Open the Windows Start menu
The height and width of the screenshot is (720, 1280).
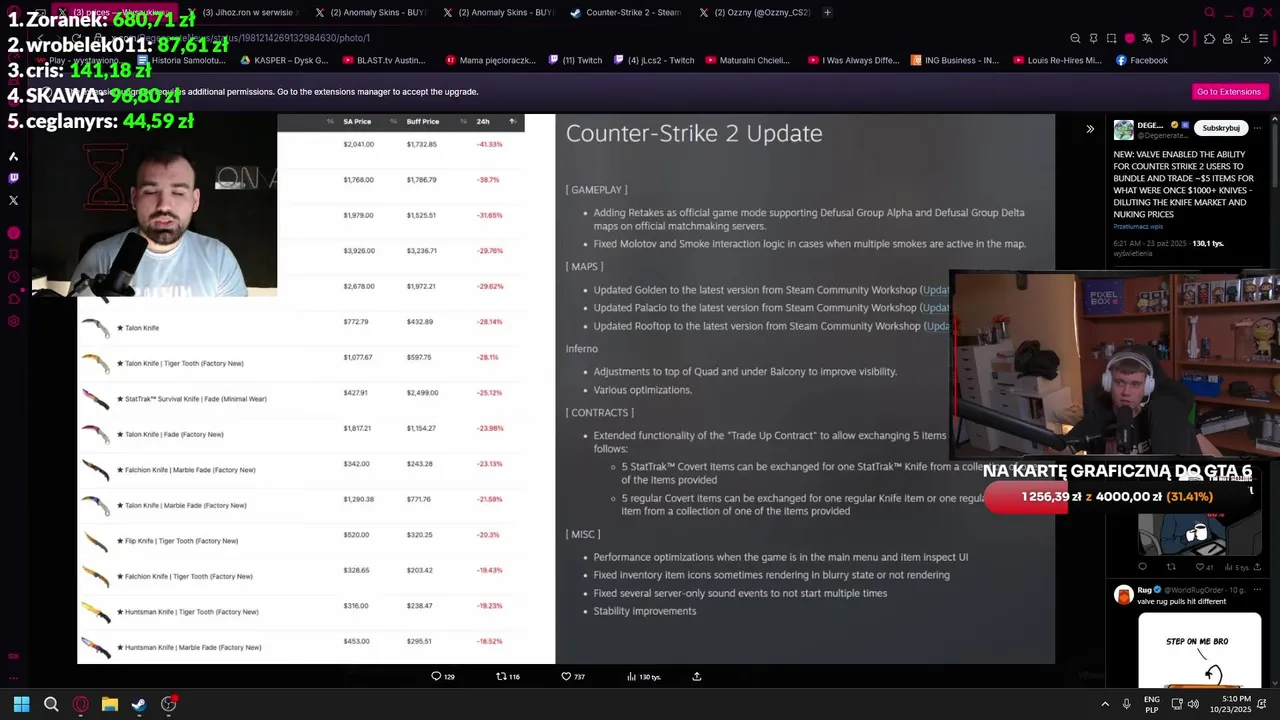pos(21,704)
